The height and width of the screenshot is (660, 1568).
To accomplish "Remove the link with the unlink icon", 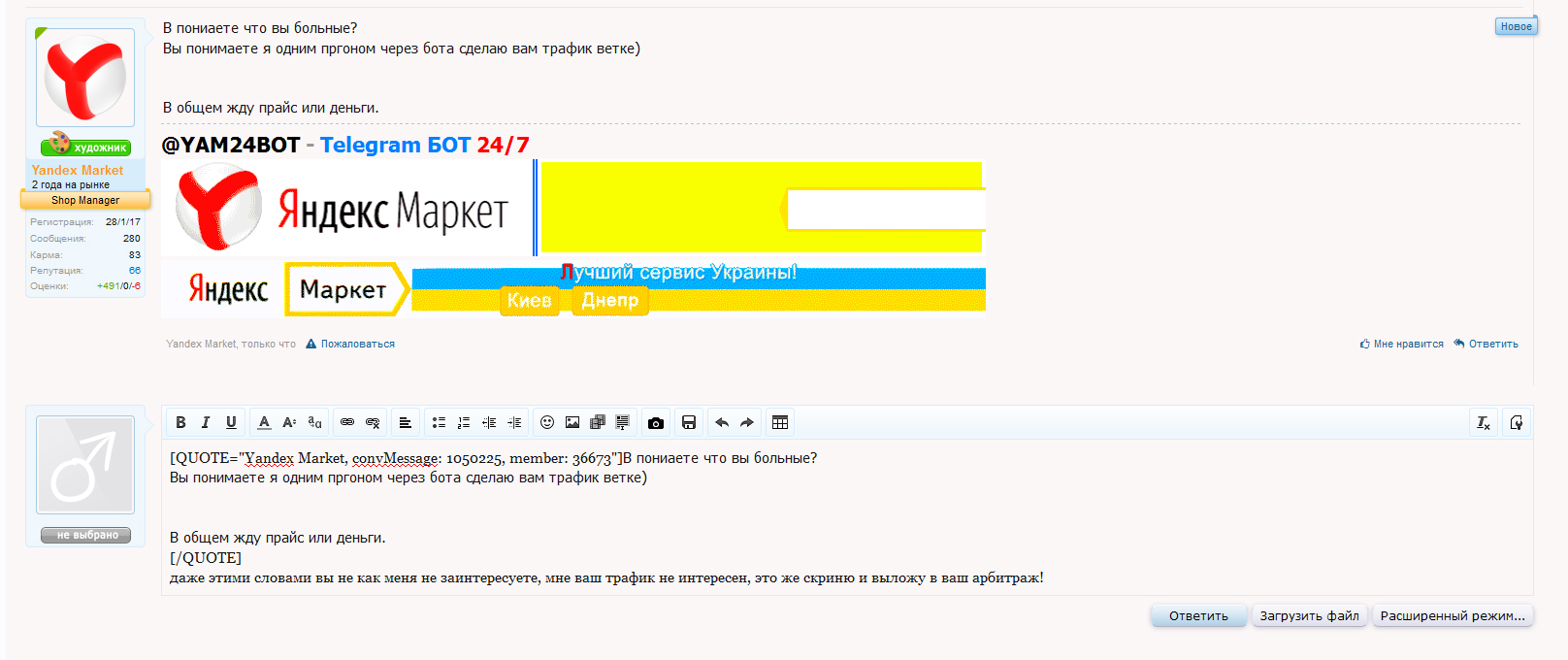I will pos(373,422).
